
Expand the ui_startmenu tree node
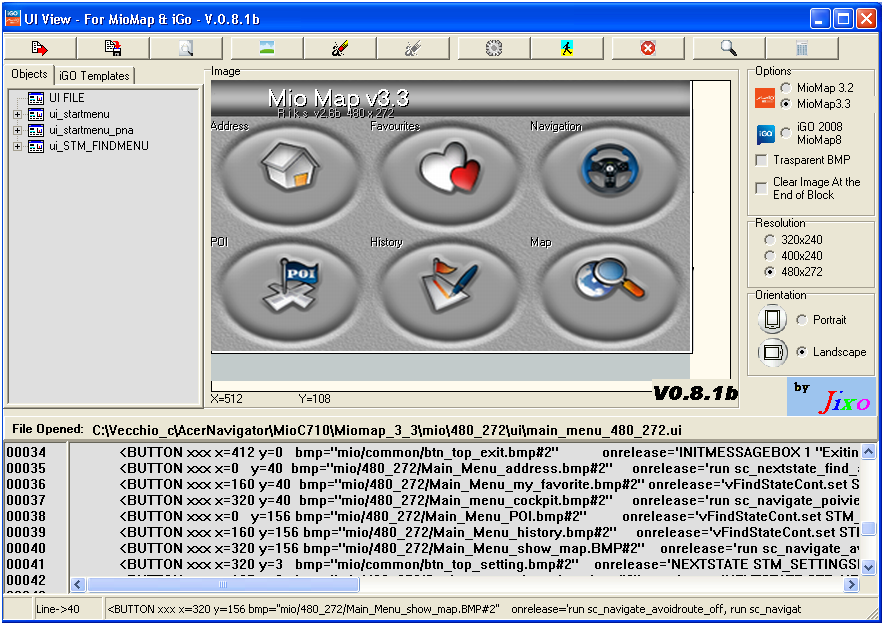pos(17,115)
